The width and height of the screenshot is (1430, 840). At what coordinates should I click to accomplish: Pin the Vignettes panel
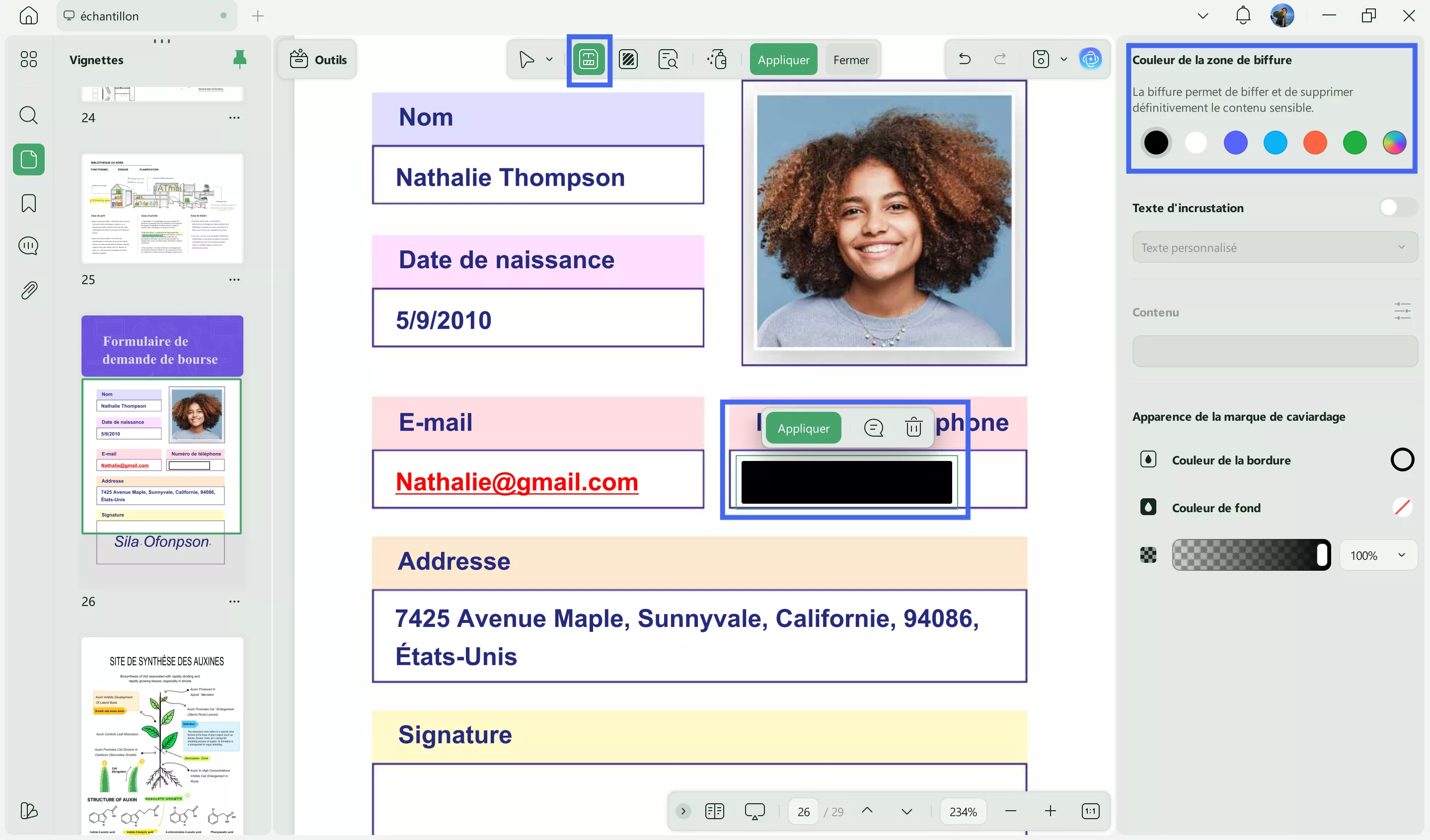coord(240,59)
